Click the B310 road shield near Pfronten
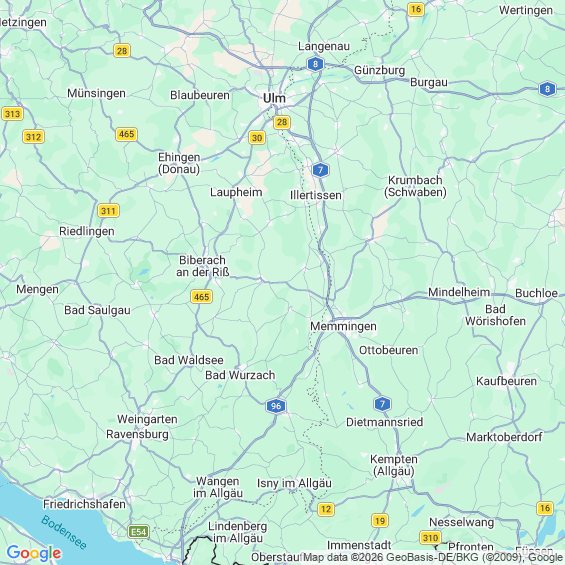Viewport: 565px width, 565px height. point(431,538)
